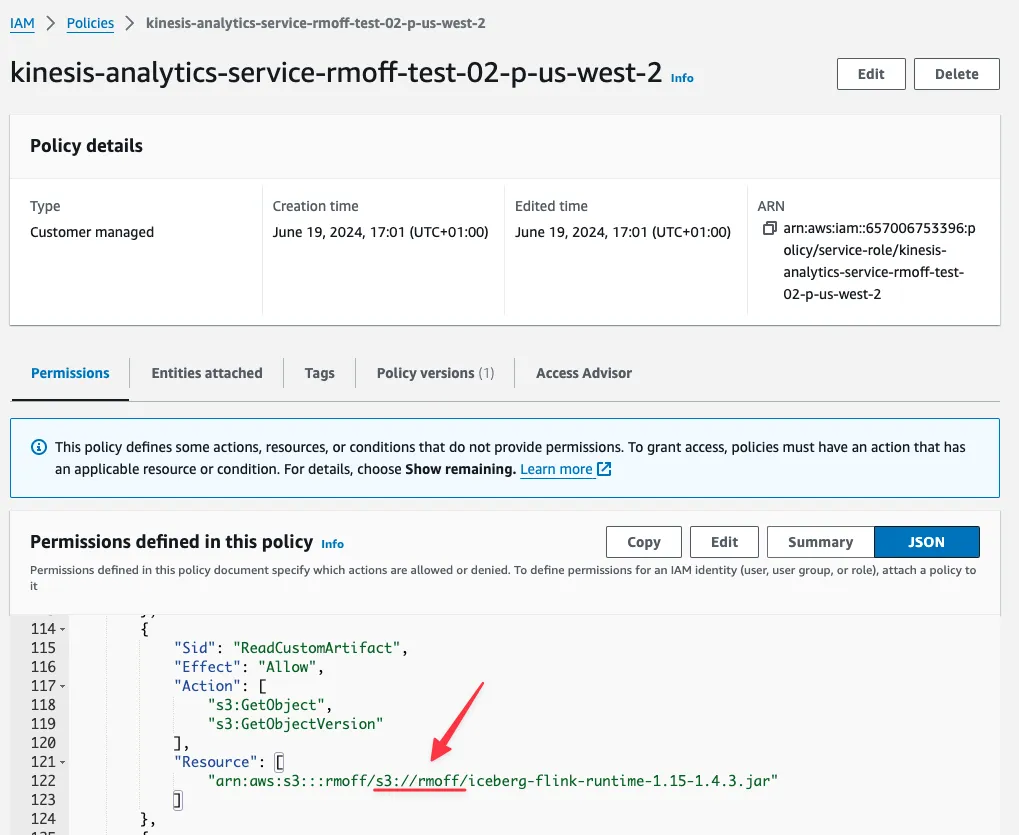1019x835 pixels.
Task: Click the Creation time June 19, 2024 value
Action: (380, 232)
